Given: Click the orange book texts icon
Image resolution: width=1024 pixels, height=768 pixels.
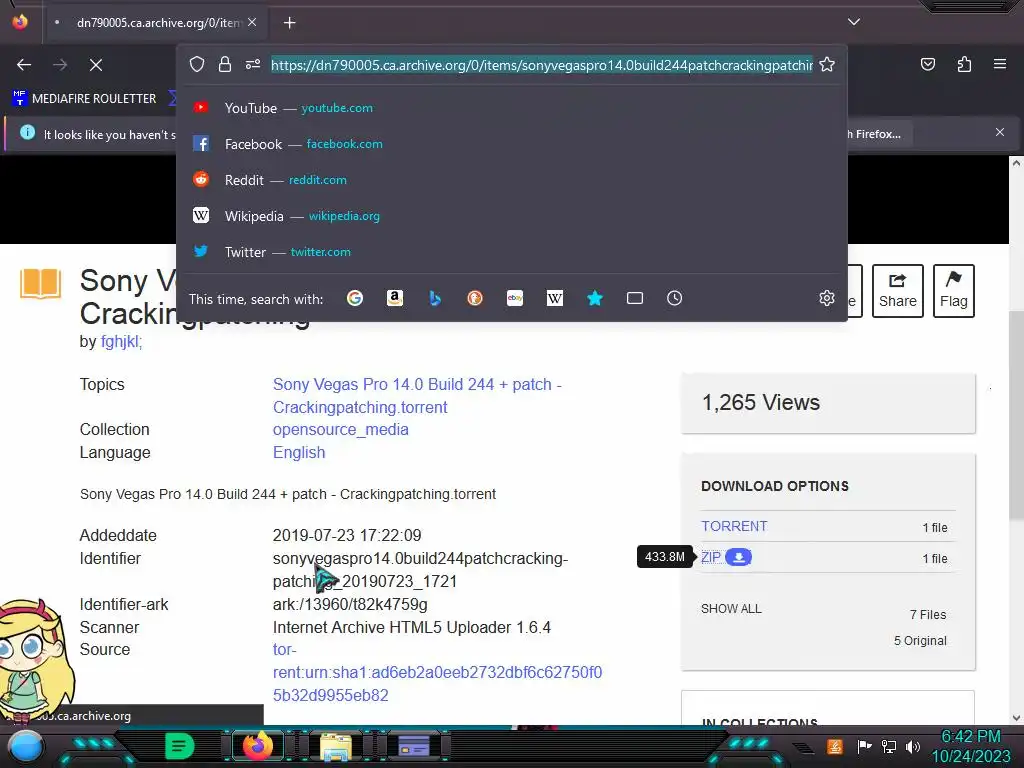Looking at the screenshot, I should pyautogui.click(x=40, y=284).
